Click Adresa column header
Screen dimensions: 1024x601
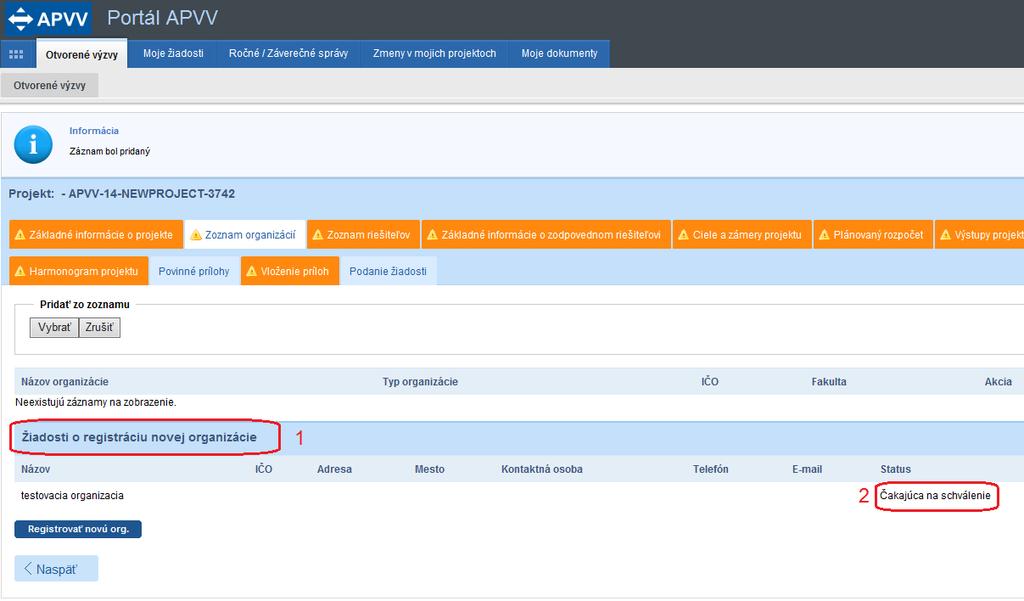(x=334, y=469)
